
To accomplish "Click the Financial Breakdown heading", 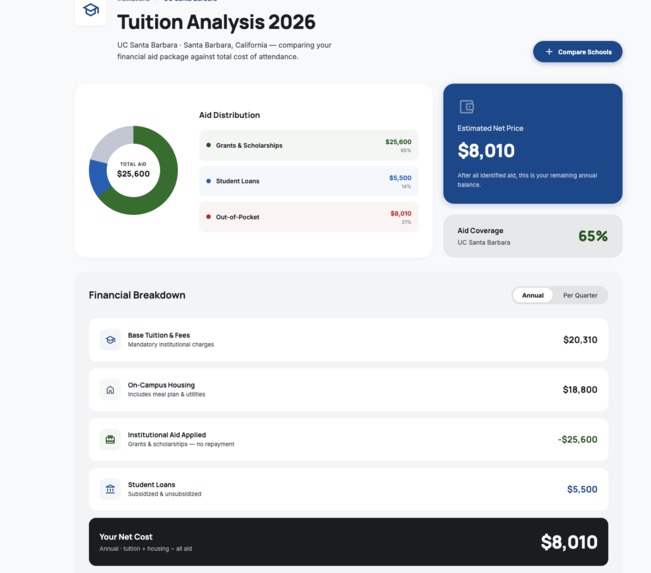I will coord(137,295).
